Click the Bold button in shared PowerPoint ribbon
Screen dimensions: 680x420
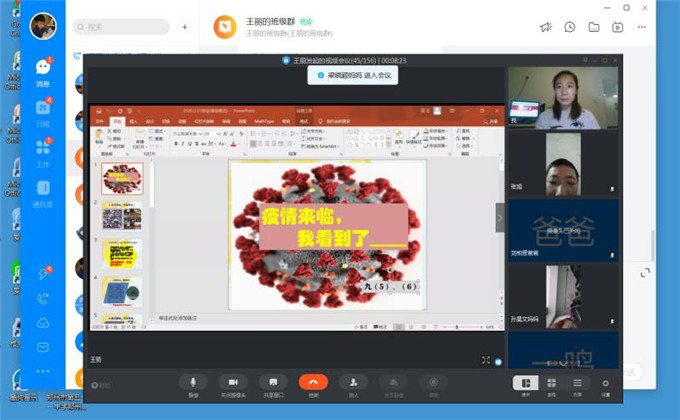pyautogui.click(x=176, y=144)
